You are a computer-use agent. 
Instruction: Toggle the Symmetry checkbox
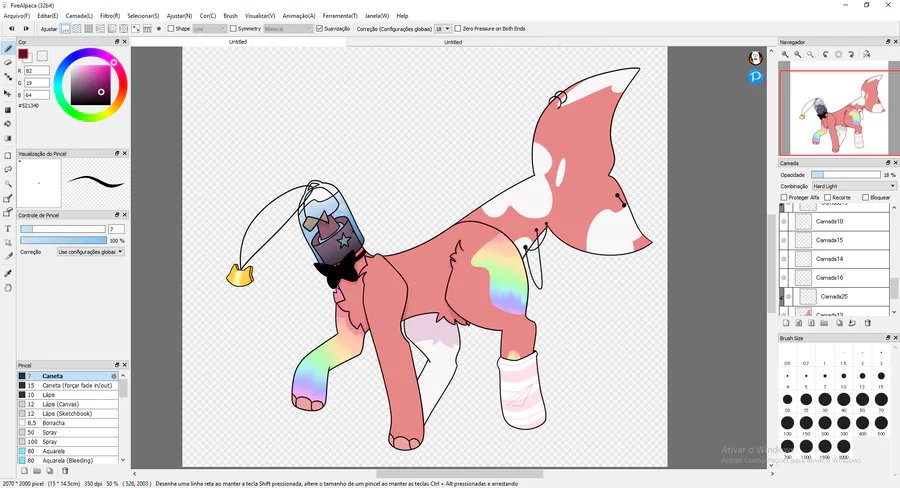point(233,28)
